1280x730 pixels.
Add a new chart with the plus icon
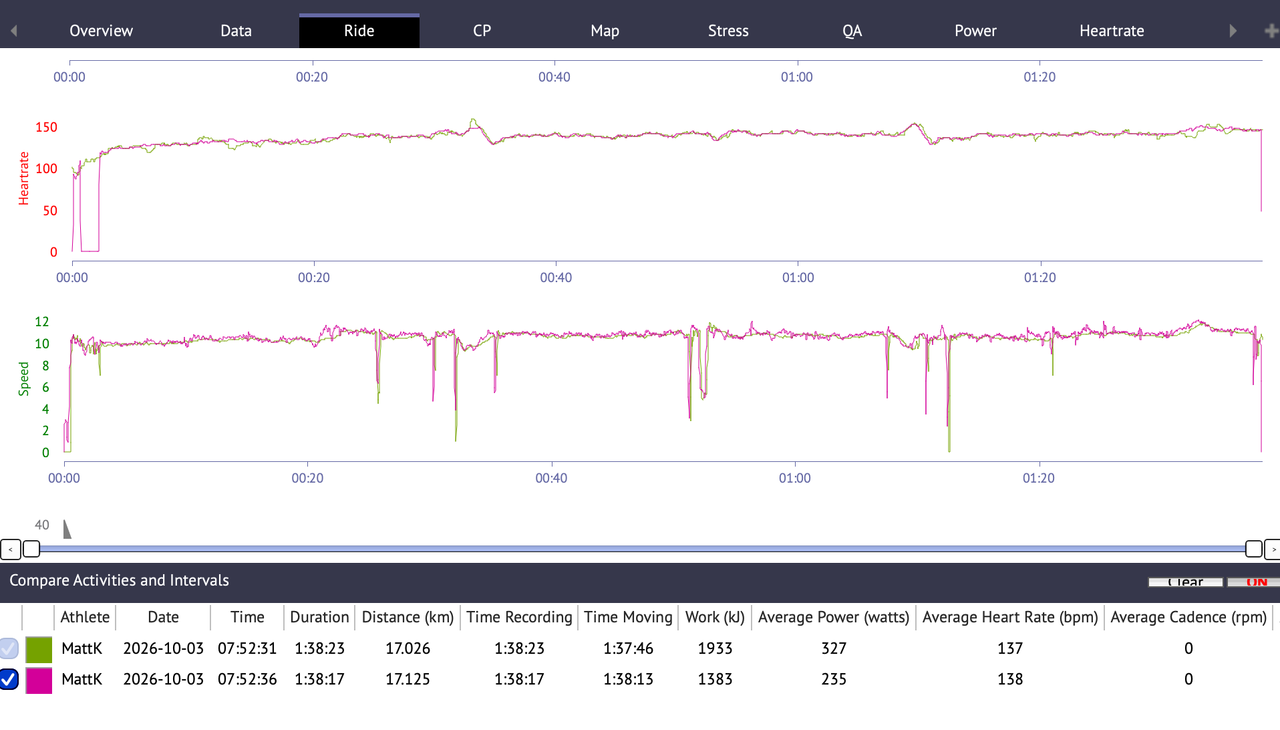[1271, 31]
